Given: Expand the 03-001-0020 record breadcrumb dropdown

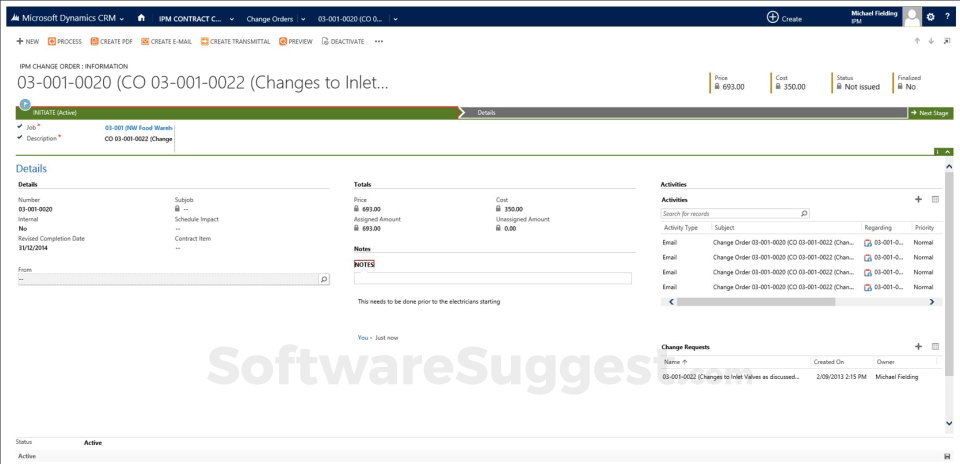Looking at the screenshot, I should (396, 18).
